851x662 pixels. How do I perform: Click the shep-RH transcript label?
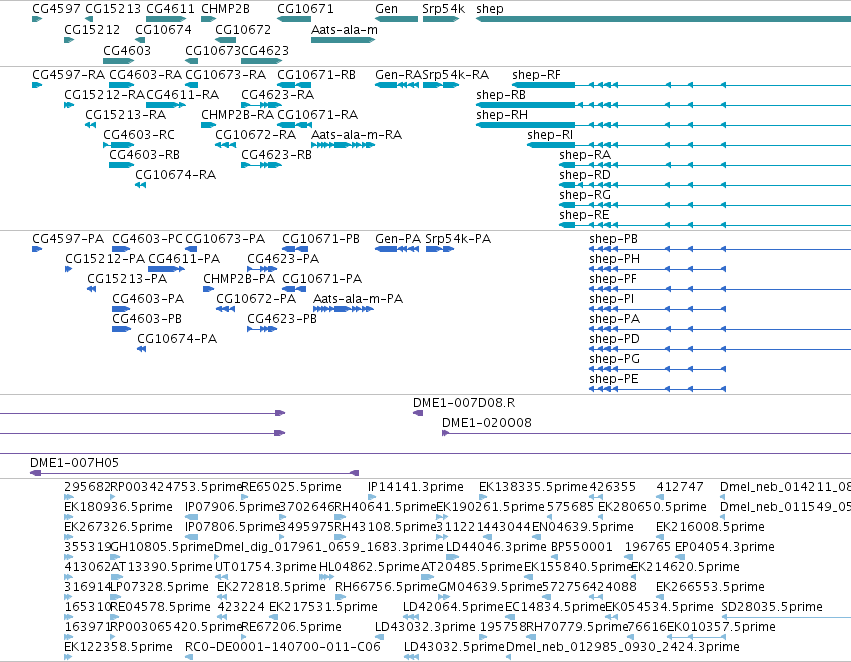(x=501, y=115)
